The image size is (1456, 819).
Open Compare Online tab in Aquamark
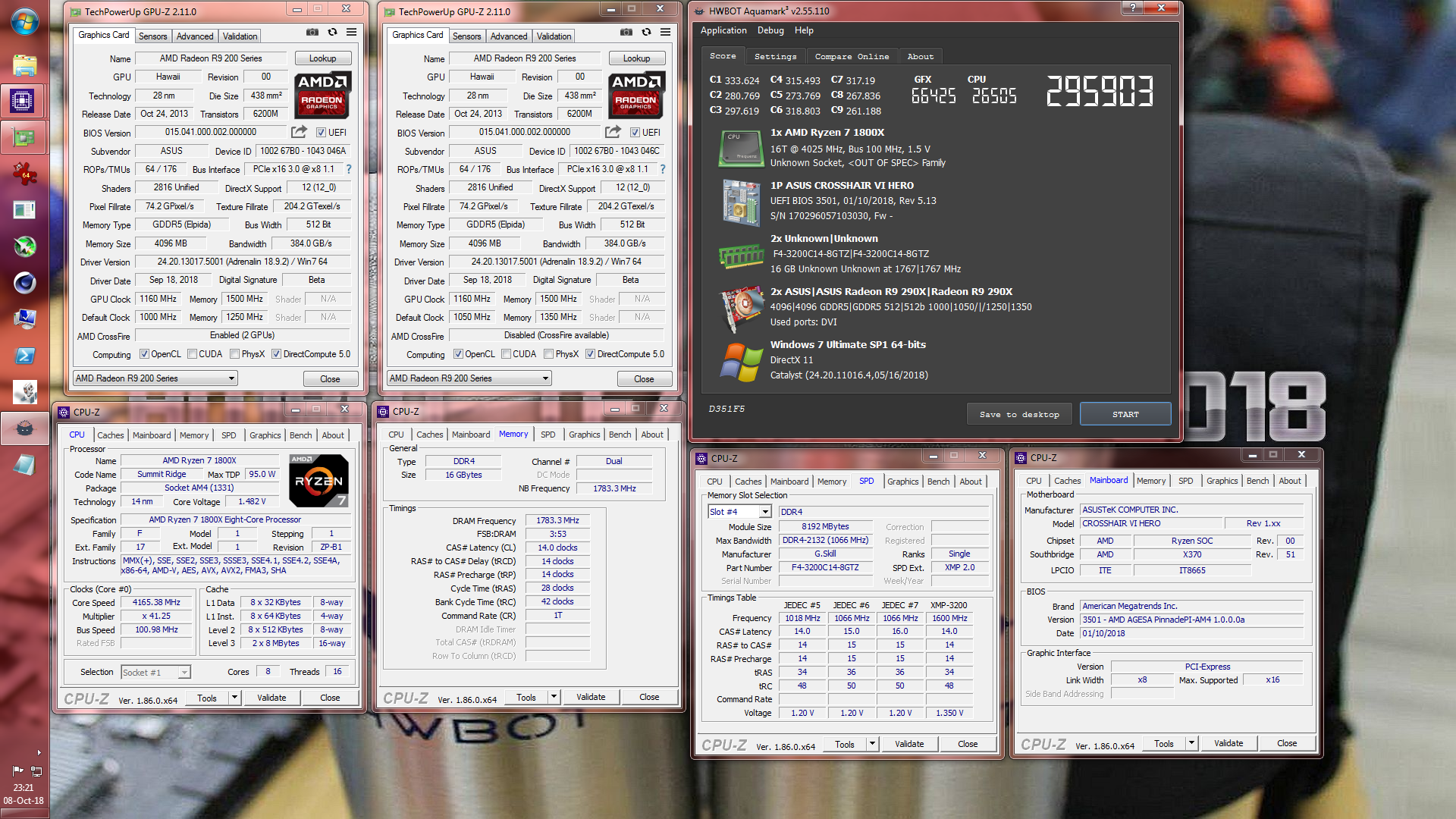click(x=852, y=57)
